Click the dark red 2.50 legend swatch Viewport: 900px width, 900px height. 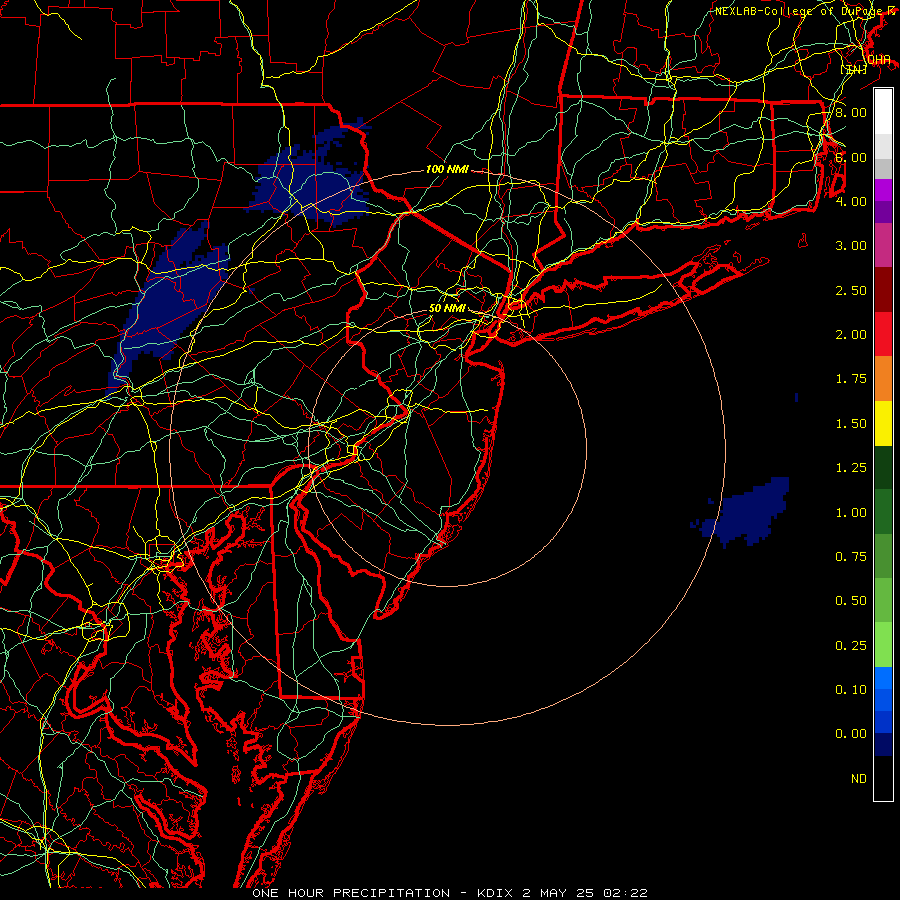883,290
